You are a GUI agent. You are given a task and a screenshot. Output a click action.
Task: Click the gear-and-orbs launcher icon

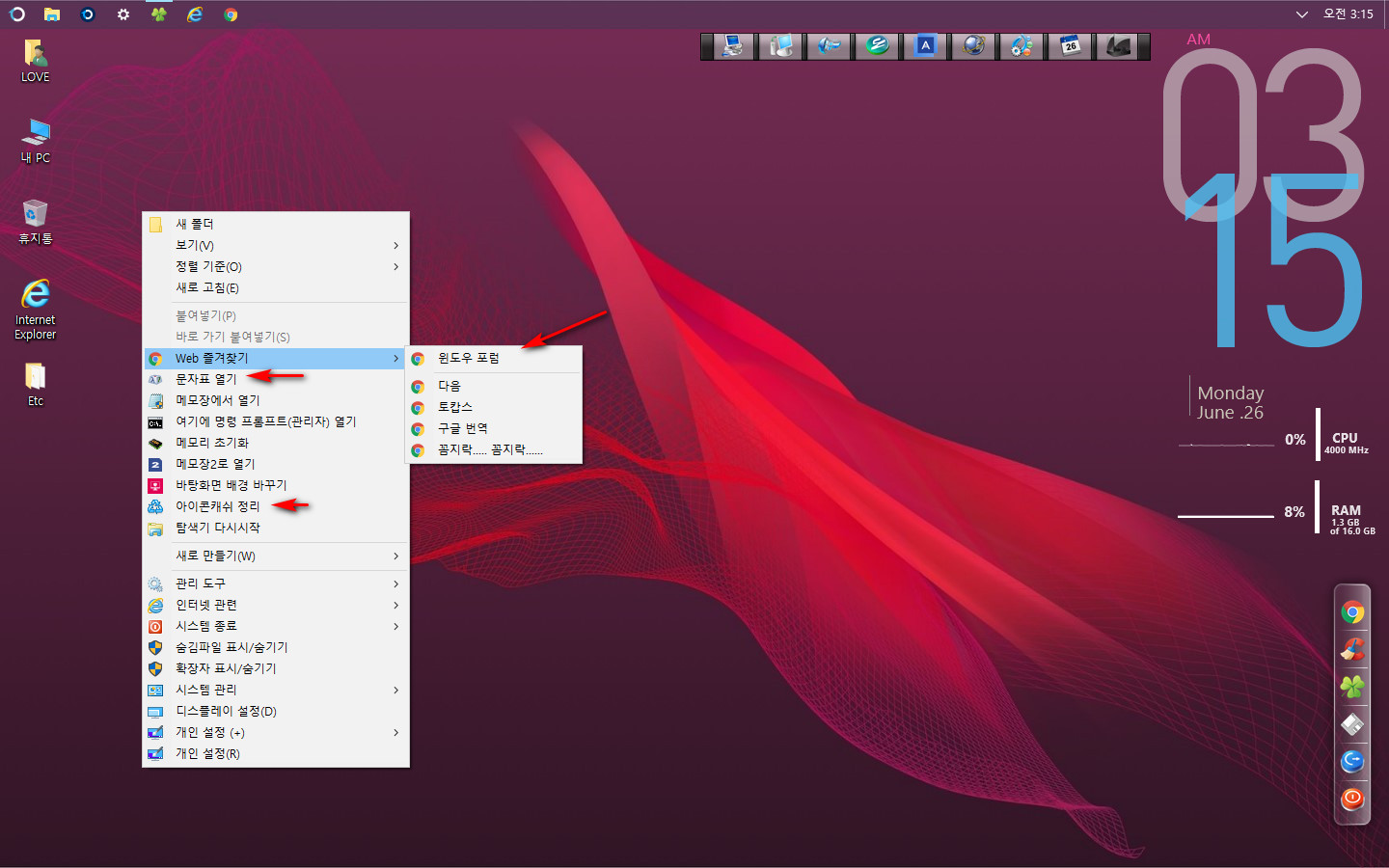click(1021, 46)
